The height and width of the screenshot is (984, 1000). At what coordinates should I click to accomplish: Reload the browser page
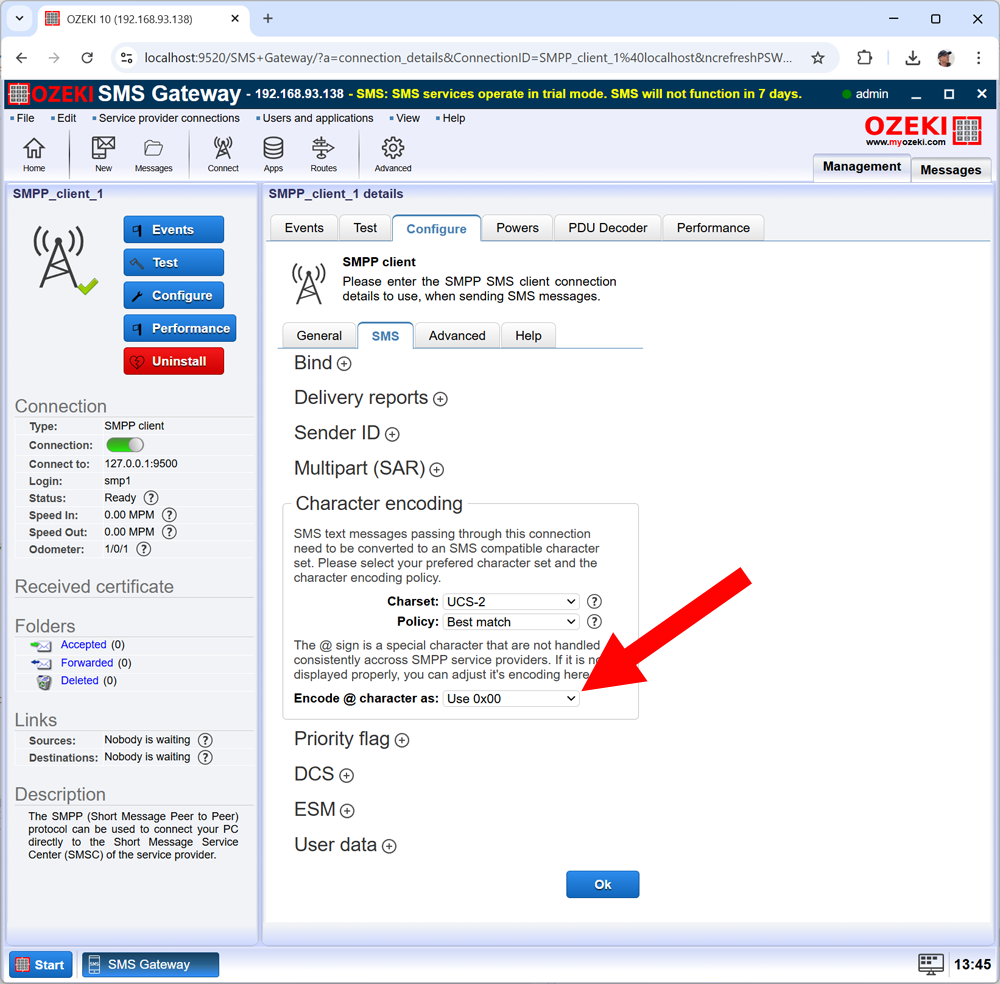[87, 58]
